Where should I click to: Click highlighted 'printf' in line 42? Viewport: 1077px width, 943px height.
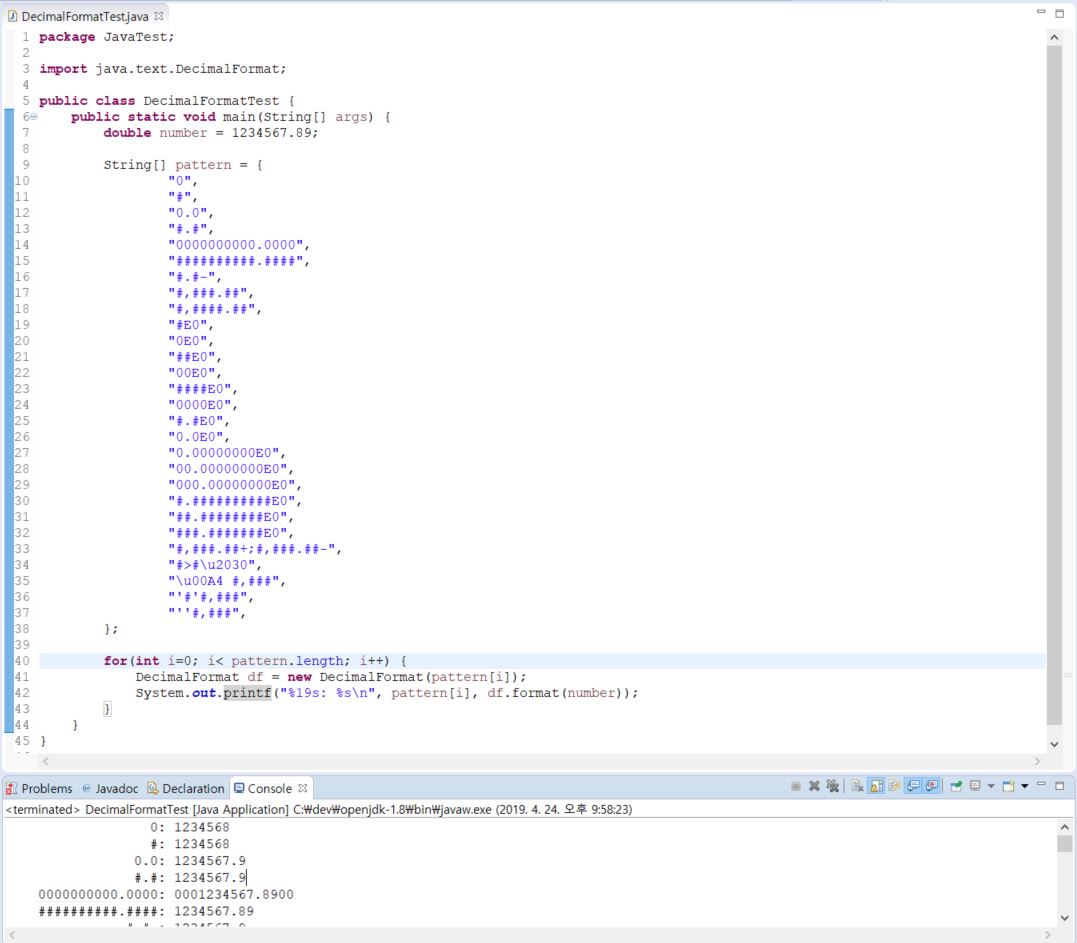[x=247, y=693]
